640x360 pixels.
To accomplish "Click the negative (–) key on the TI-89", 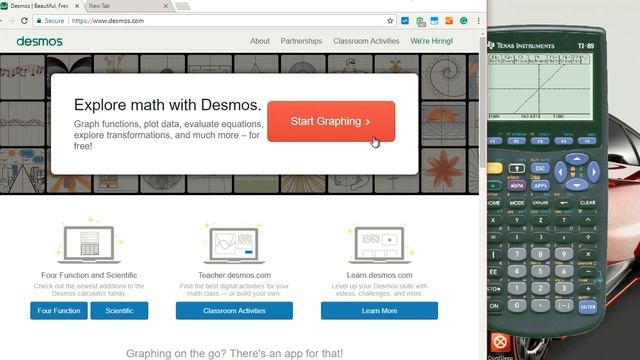I will coord(564,306).
